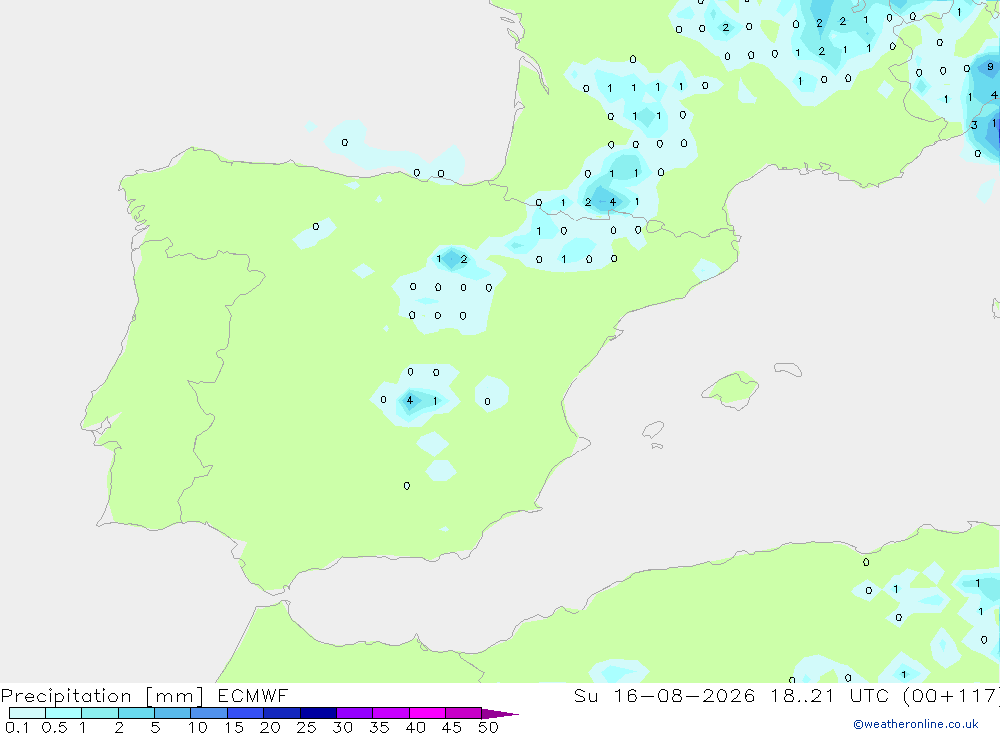The width and height of the screenshot is (1000, 733).
Task: Click Menorca island outline on the map
Action: click(x=788, y=369)
